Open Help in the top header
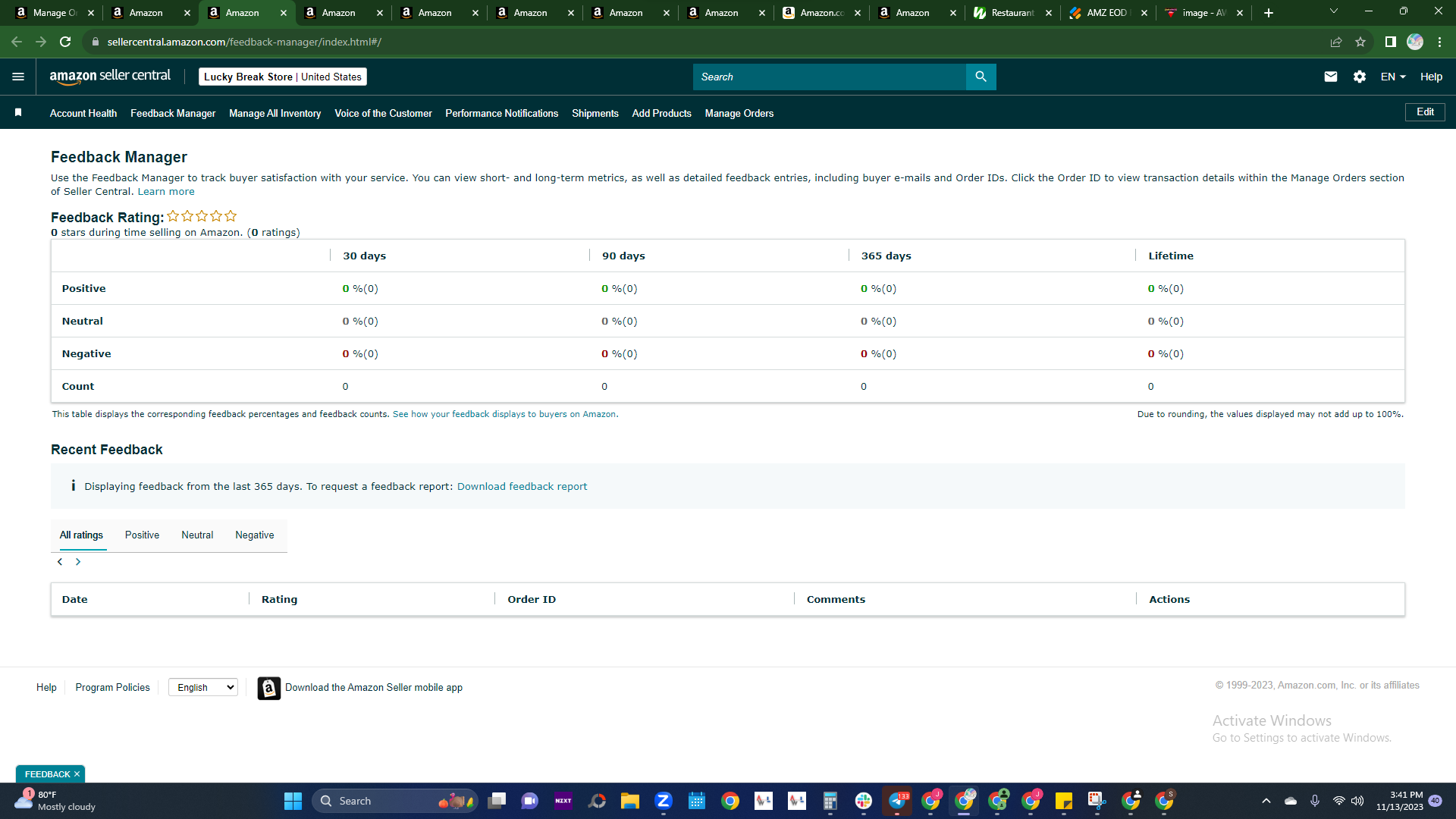The height and width of the screenshot is (819, 1456). pyautogui.click(x=1431, y=77)
